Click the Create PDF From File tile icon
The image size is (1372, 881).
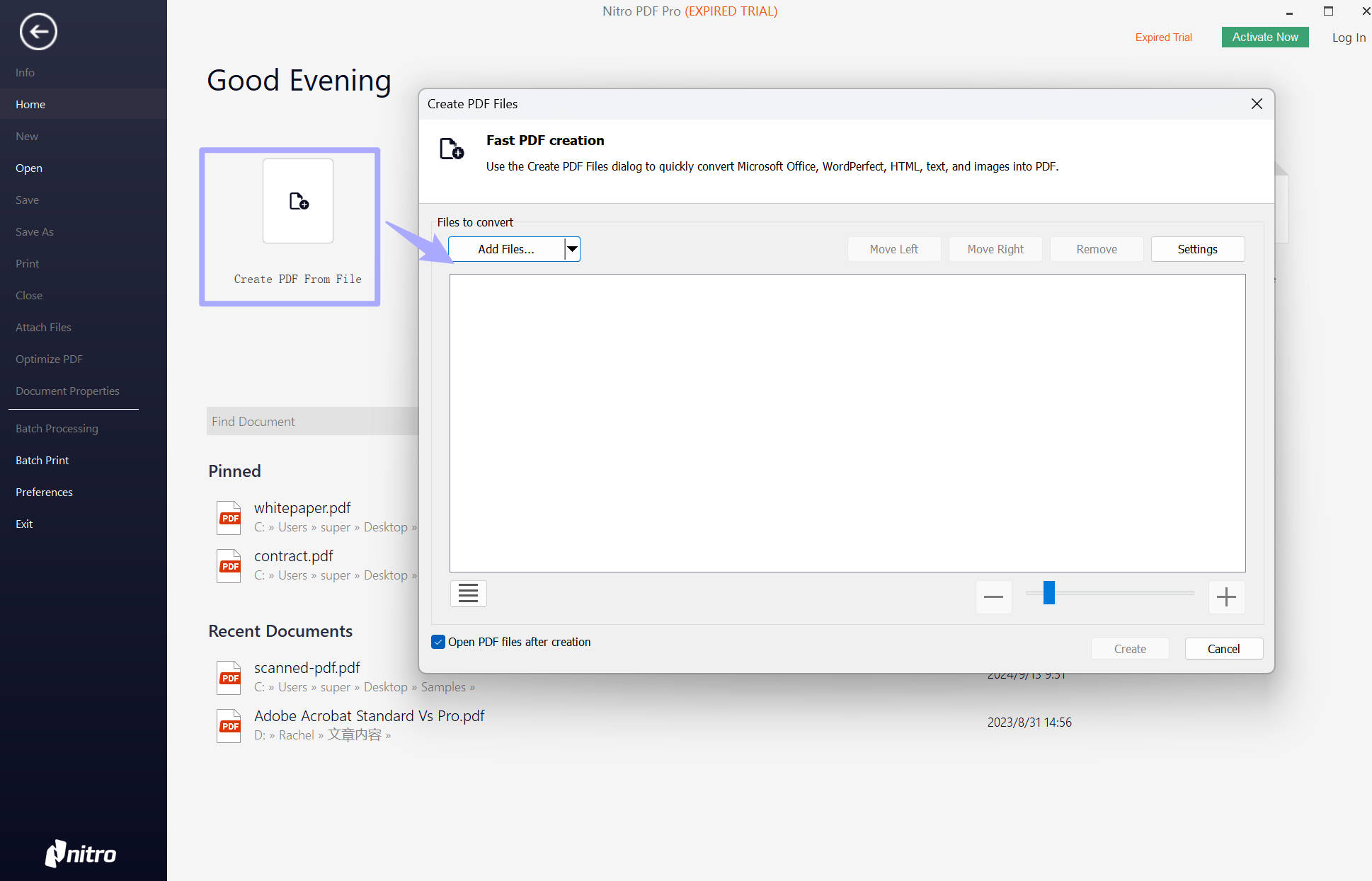298,202
